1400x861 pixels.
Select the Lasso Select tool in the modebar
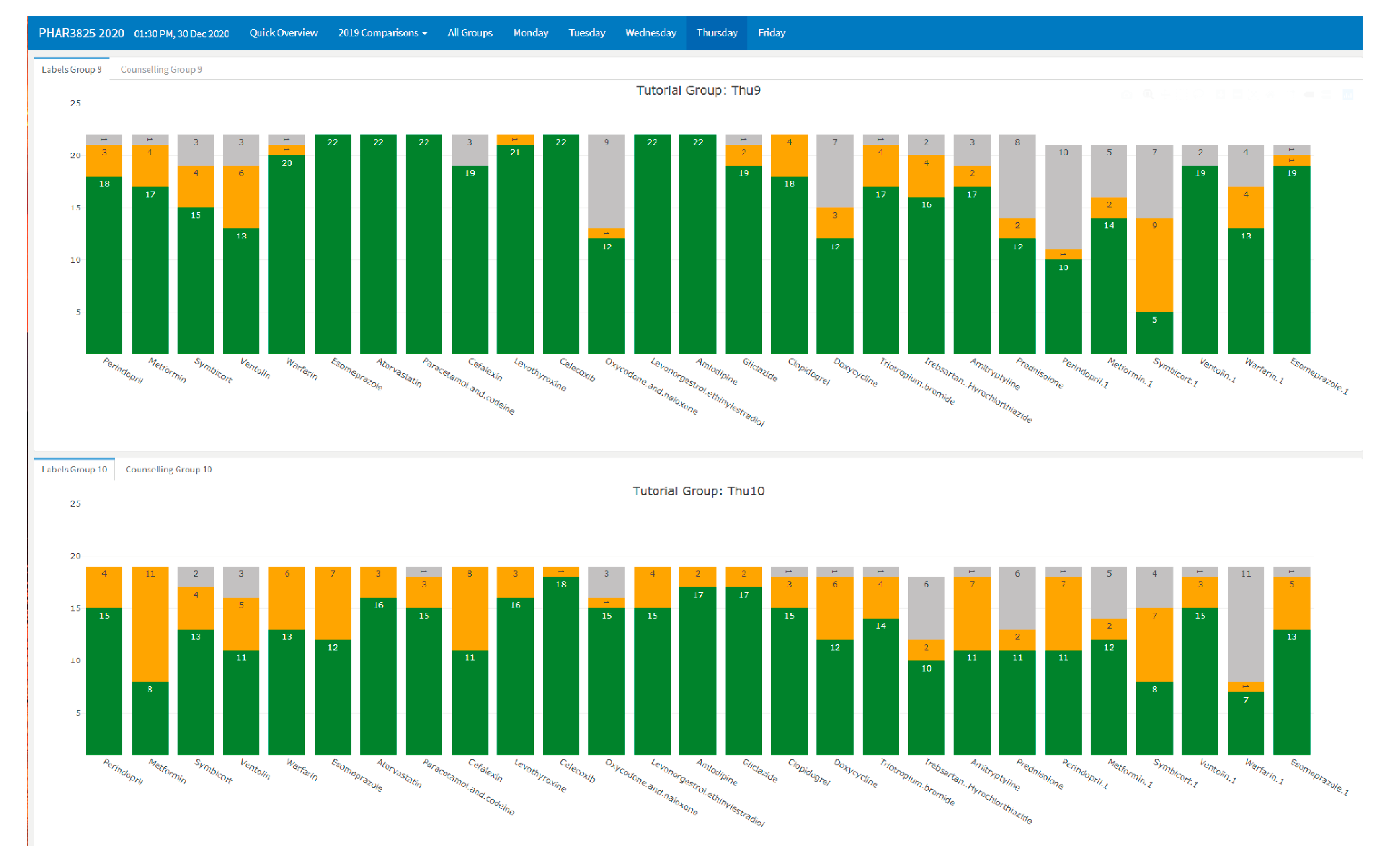1199,94
